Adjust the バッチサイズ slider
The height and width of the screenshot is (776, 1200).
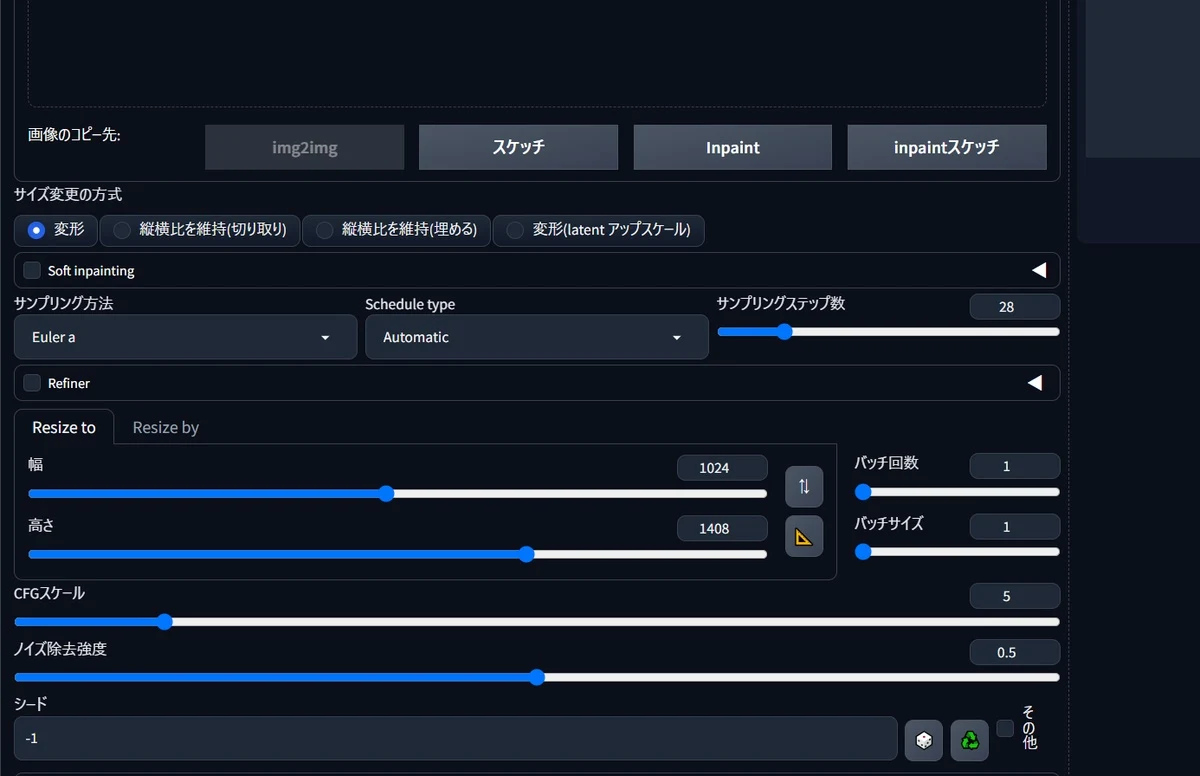(x=957, y=551)
